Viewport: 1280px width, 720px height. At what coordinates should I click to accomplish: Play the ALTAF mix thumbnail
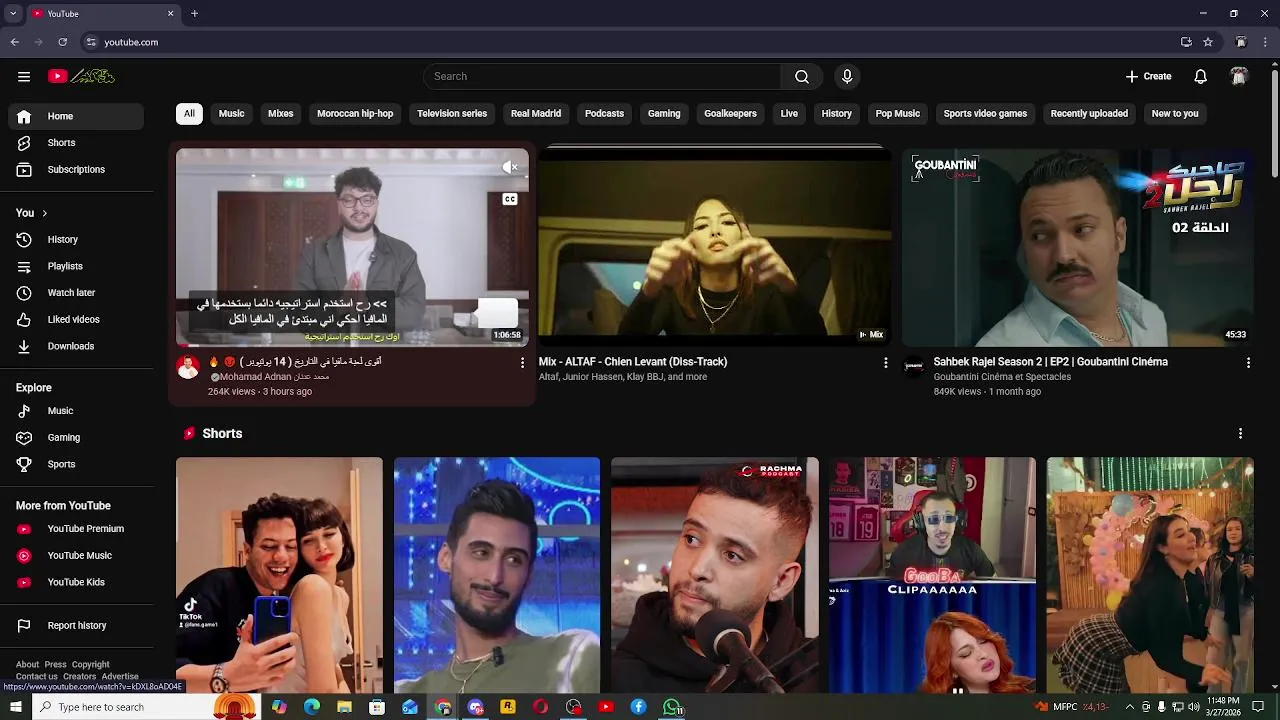(x=714, y=247)
